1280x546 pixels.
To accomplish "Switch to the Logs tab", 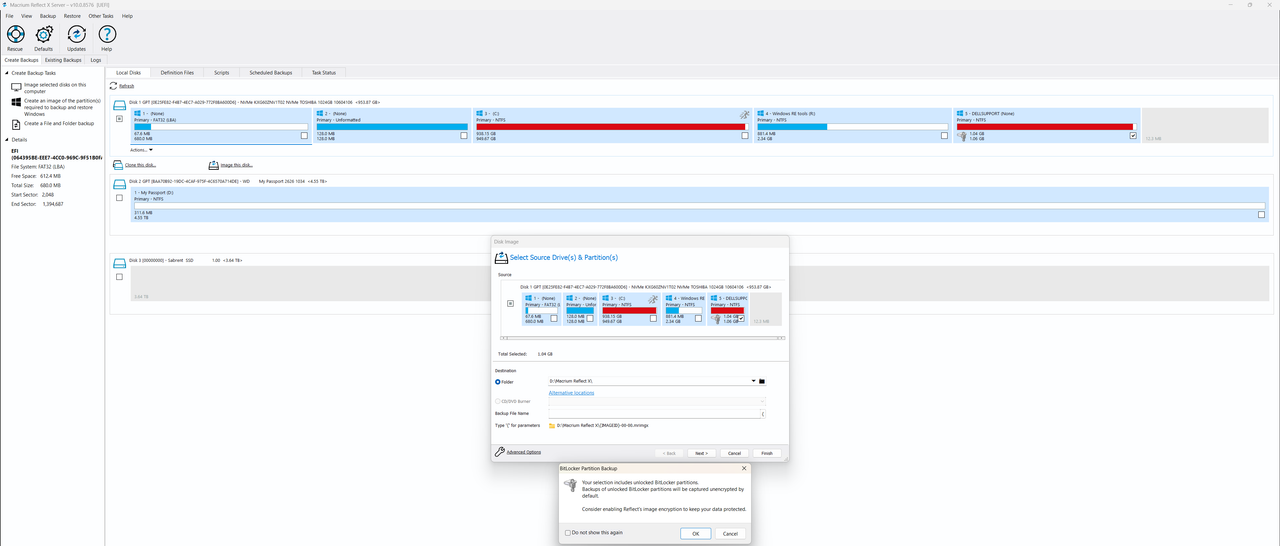I will coord(96,60).
